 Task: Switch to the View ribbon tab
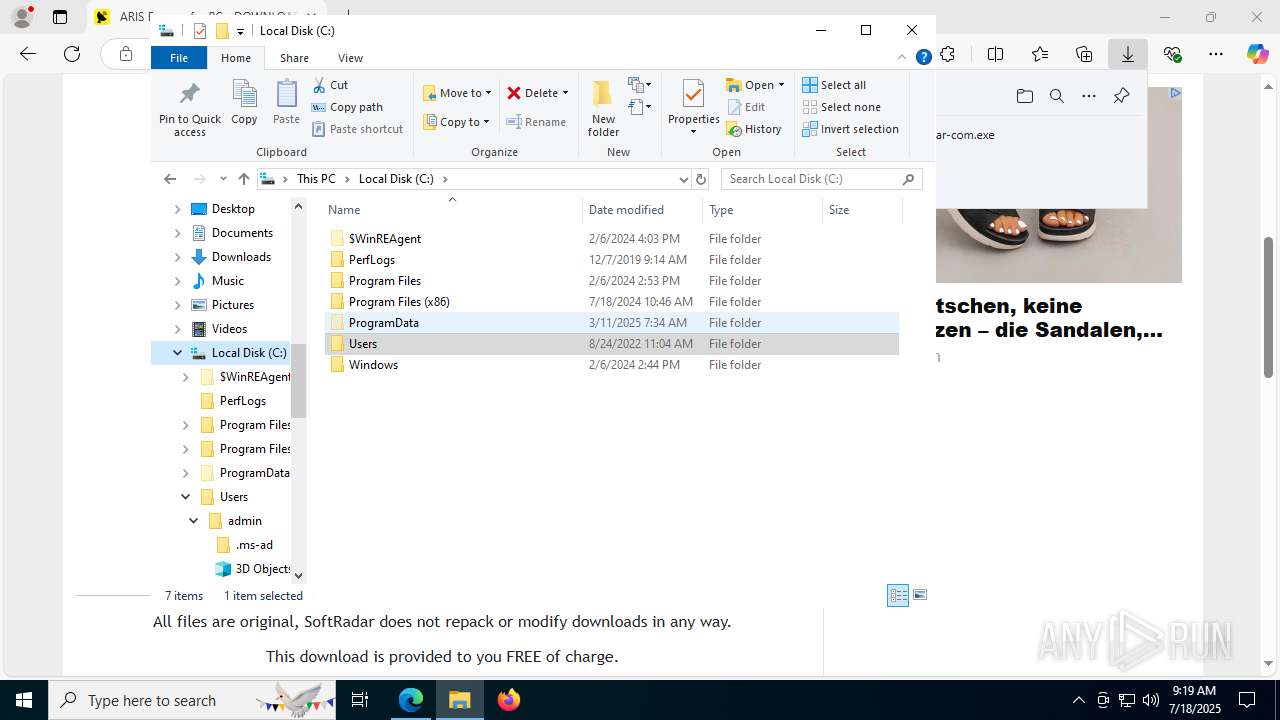(350, 58)
